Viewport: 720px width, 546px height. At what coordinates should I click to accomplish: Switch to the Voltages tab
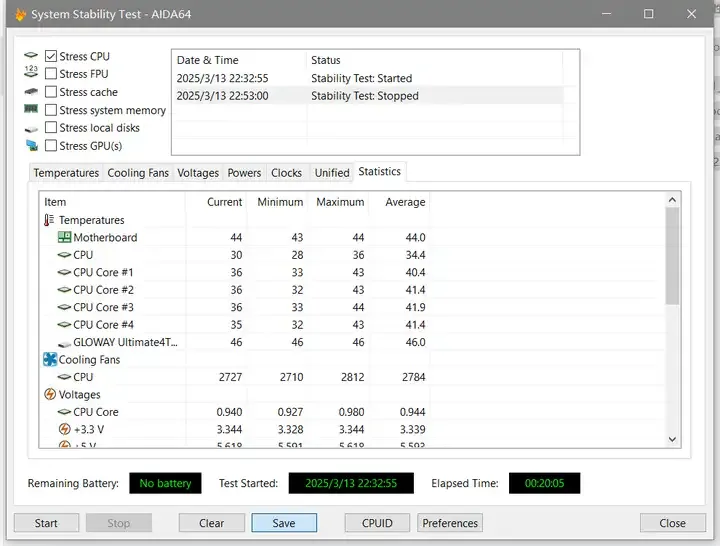(x=198, y=173)
